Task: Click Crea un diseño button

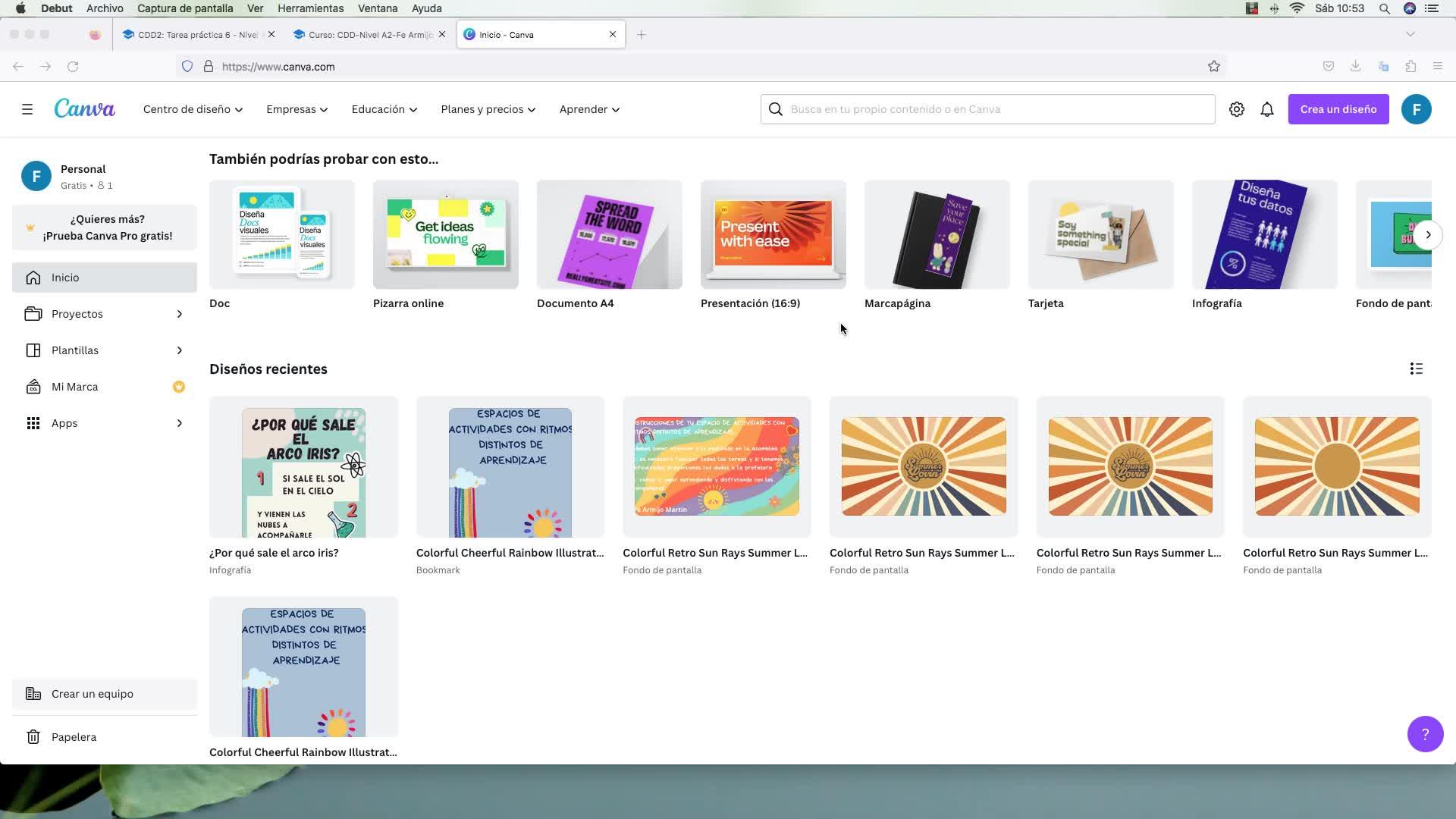Action: click(1338, 109)
